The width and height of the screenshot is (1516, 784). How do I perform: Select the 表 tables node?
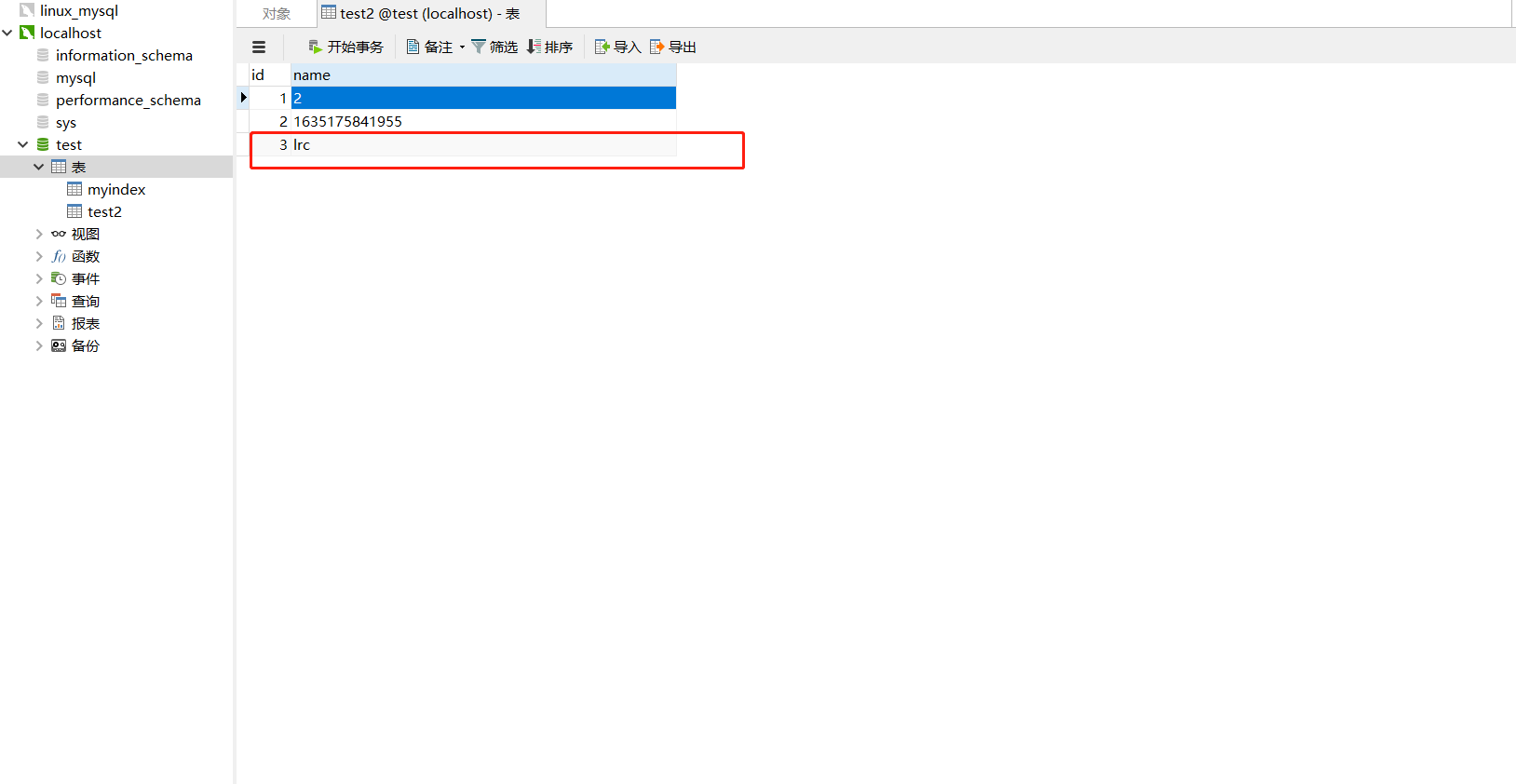tap(78, 167)
